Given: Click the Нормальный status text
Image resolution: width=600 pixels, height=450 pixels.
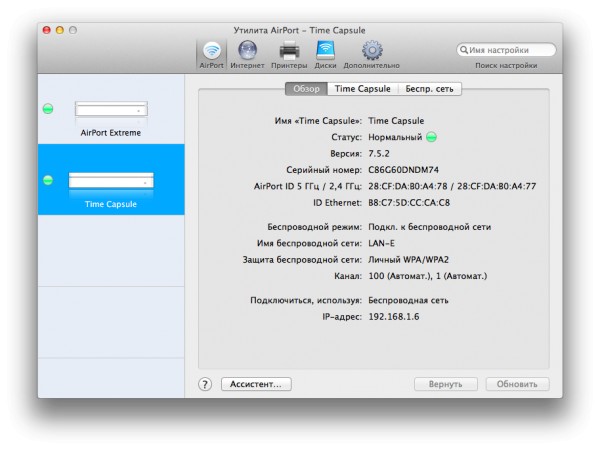Looking at the screenshot, I should pos(395,137).
